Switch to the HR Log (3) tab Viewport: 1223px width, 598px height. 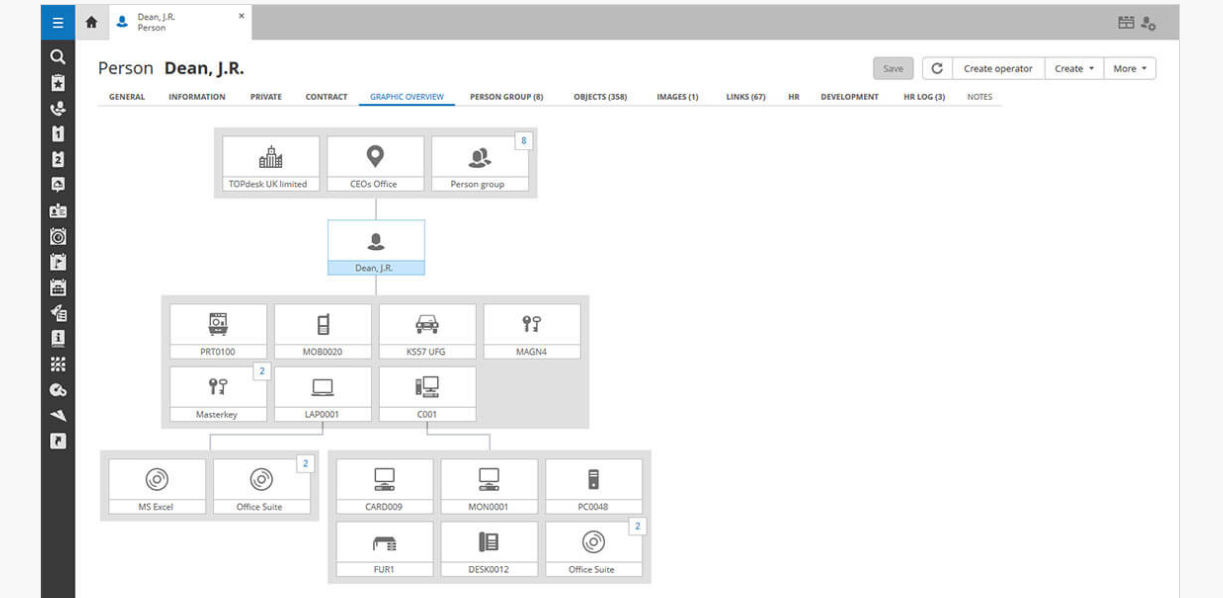click(924, 97)
